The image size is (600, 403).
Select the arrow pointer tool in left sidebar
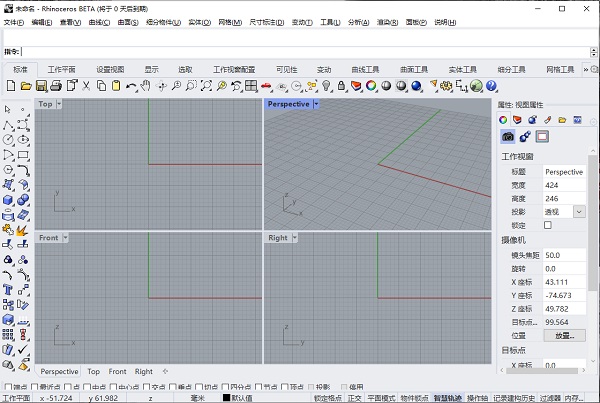pos(8,109)
